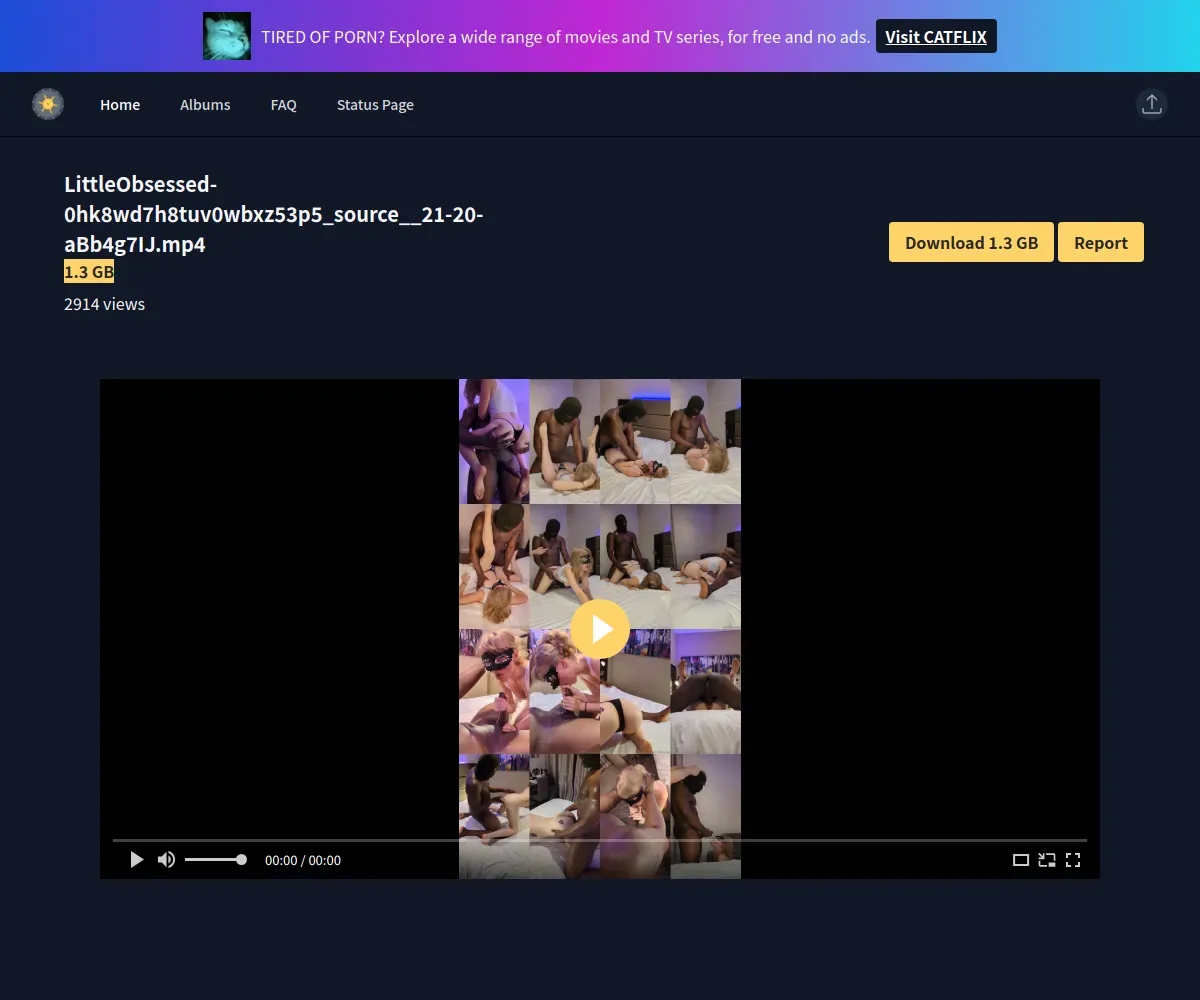
Task: Go to the Home menu item
Action: (120, 105)
